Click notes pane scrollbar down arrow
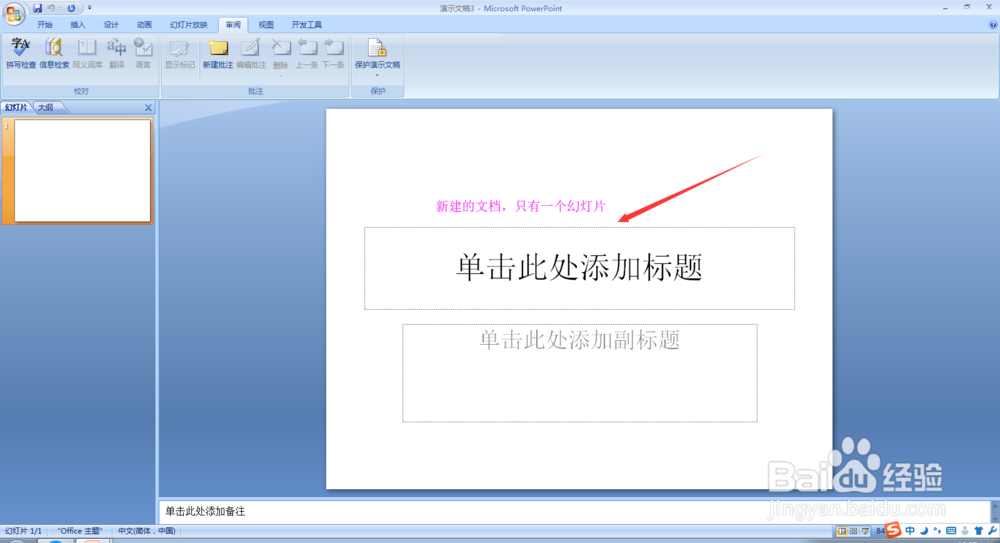1000x543 pixels. pyautogui.click(x=995, y=518)
